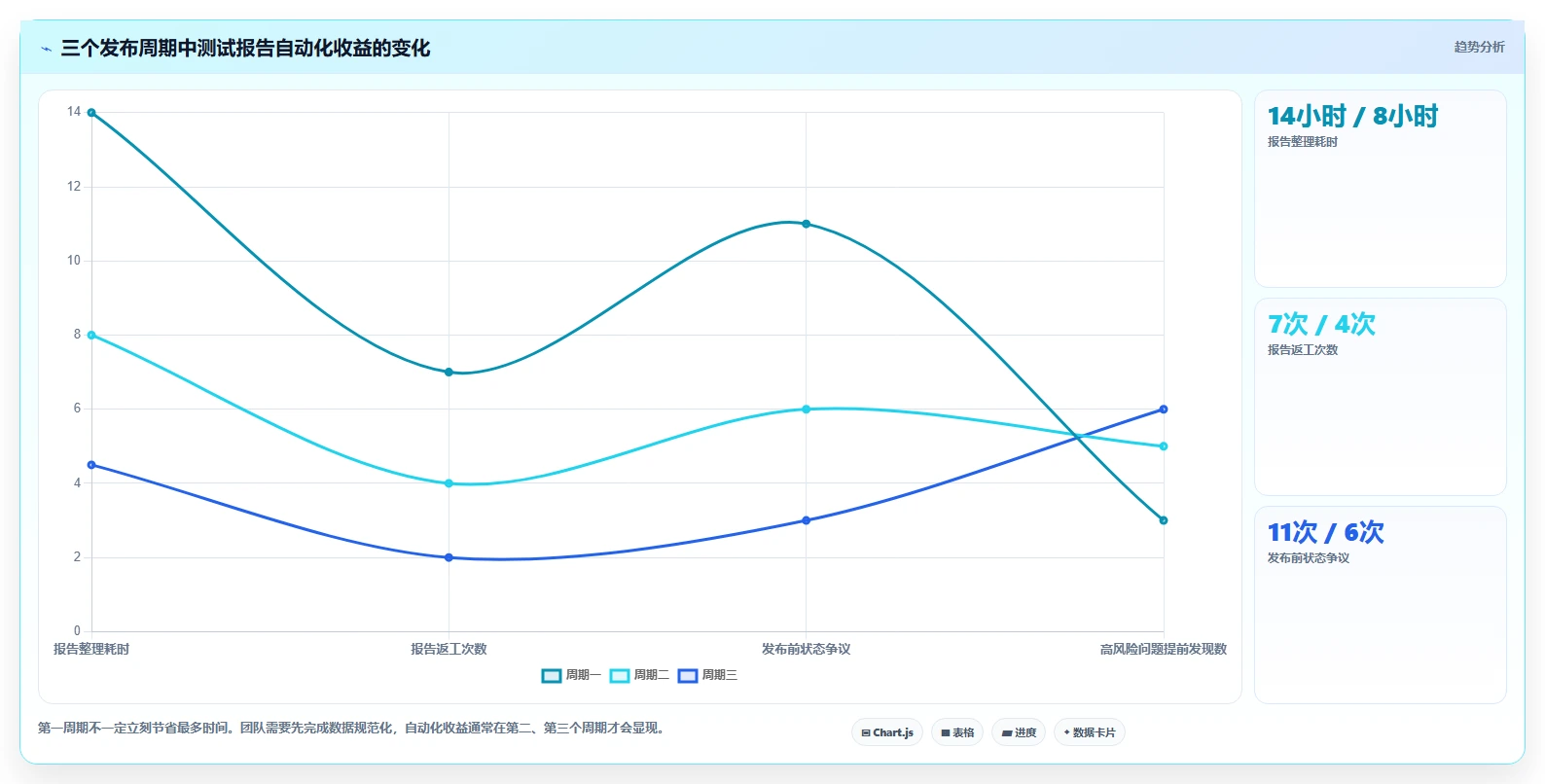Toggle the 周期二 legend swatch

coord(620,676)
